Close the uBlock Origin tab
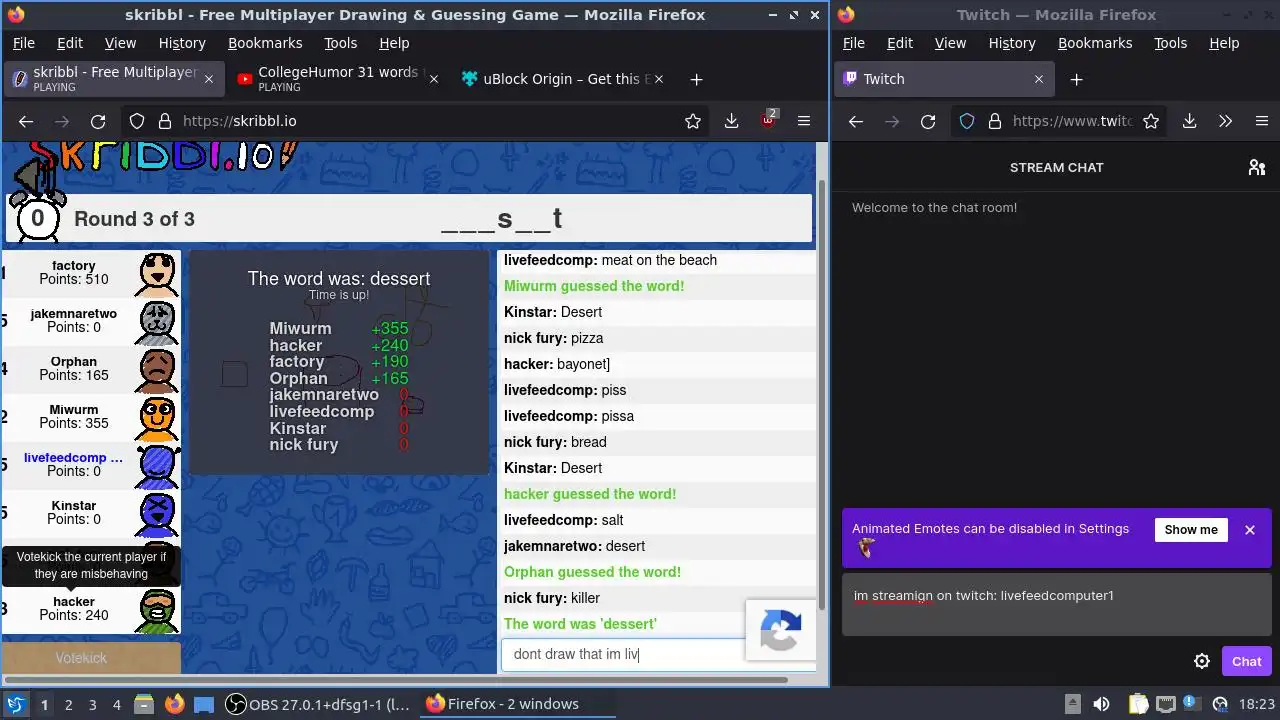Viewport: 1280px width, 720px height. pos(659,79)
